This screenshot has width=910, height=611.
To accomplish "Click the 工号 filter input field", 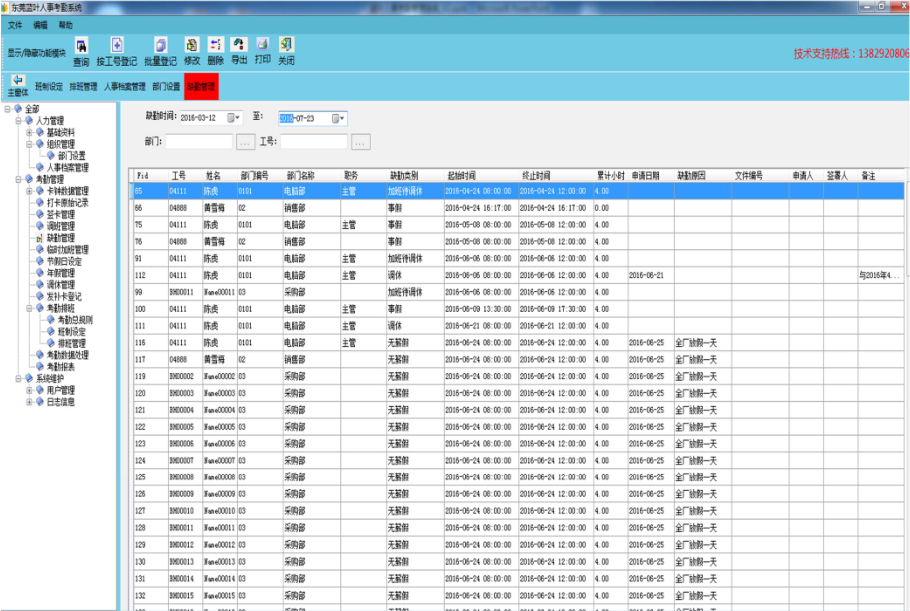I will coord(314,142).
